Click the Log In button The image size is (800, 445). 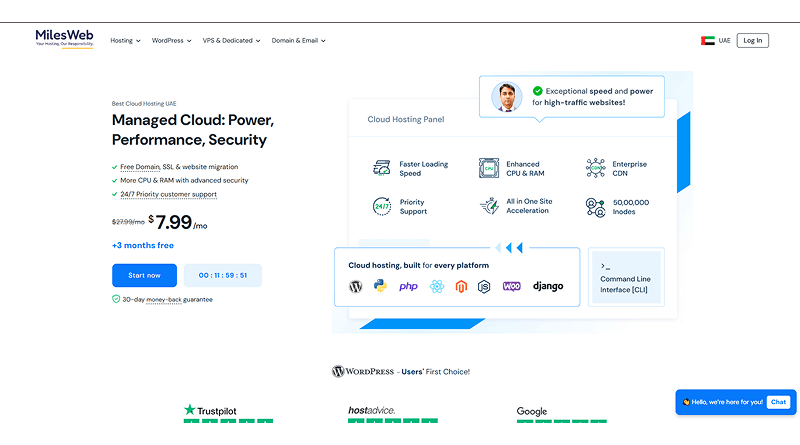[753, 40]
